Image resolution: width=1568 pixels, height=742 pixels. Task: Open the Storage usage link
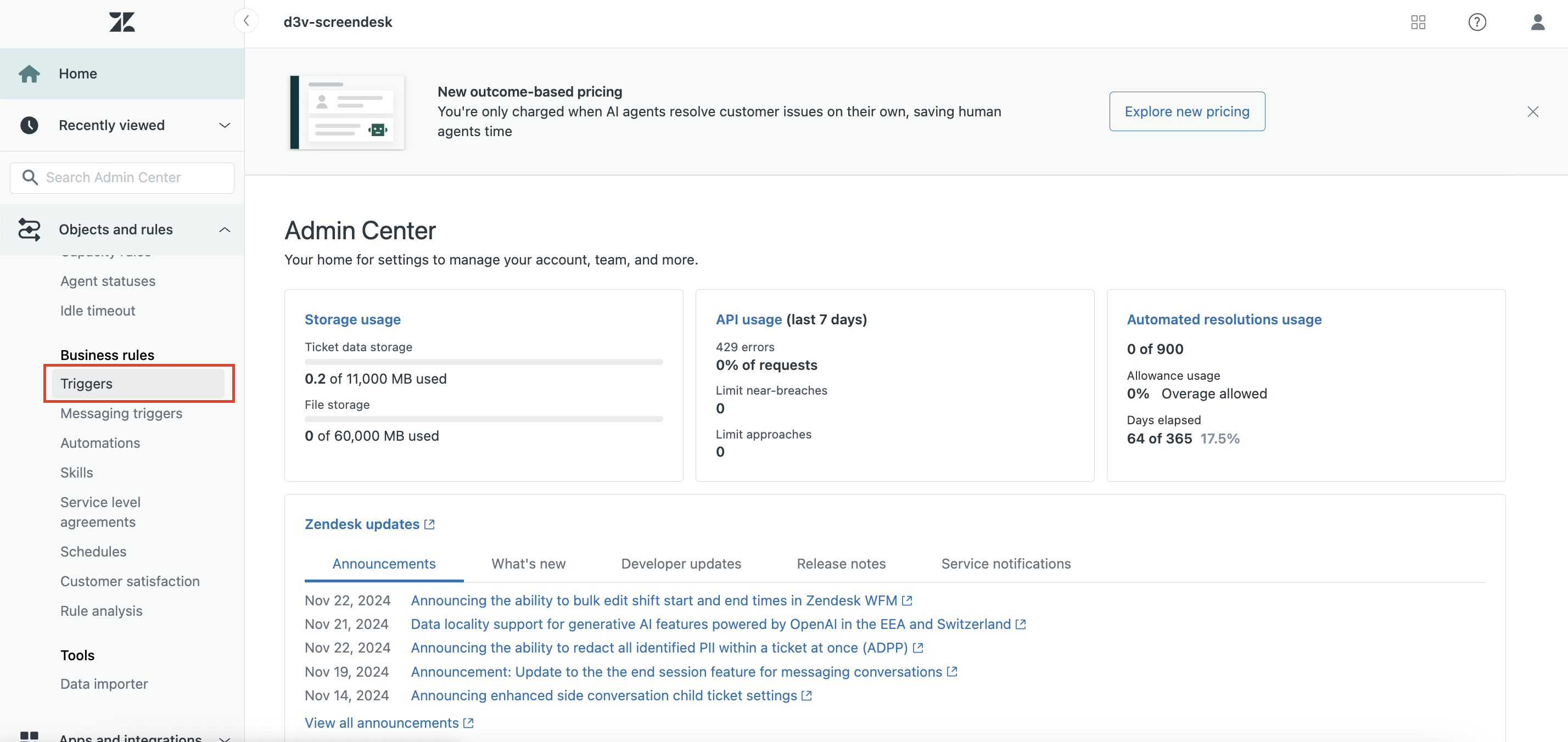pos(352,319)
